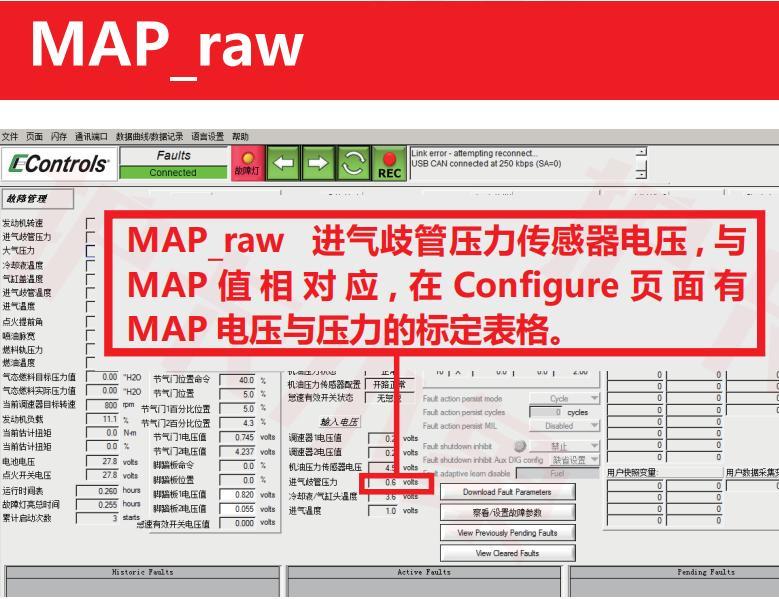
Task: Open the Fault shutdown inhibit dropdown
Action: 566,446
